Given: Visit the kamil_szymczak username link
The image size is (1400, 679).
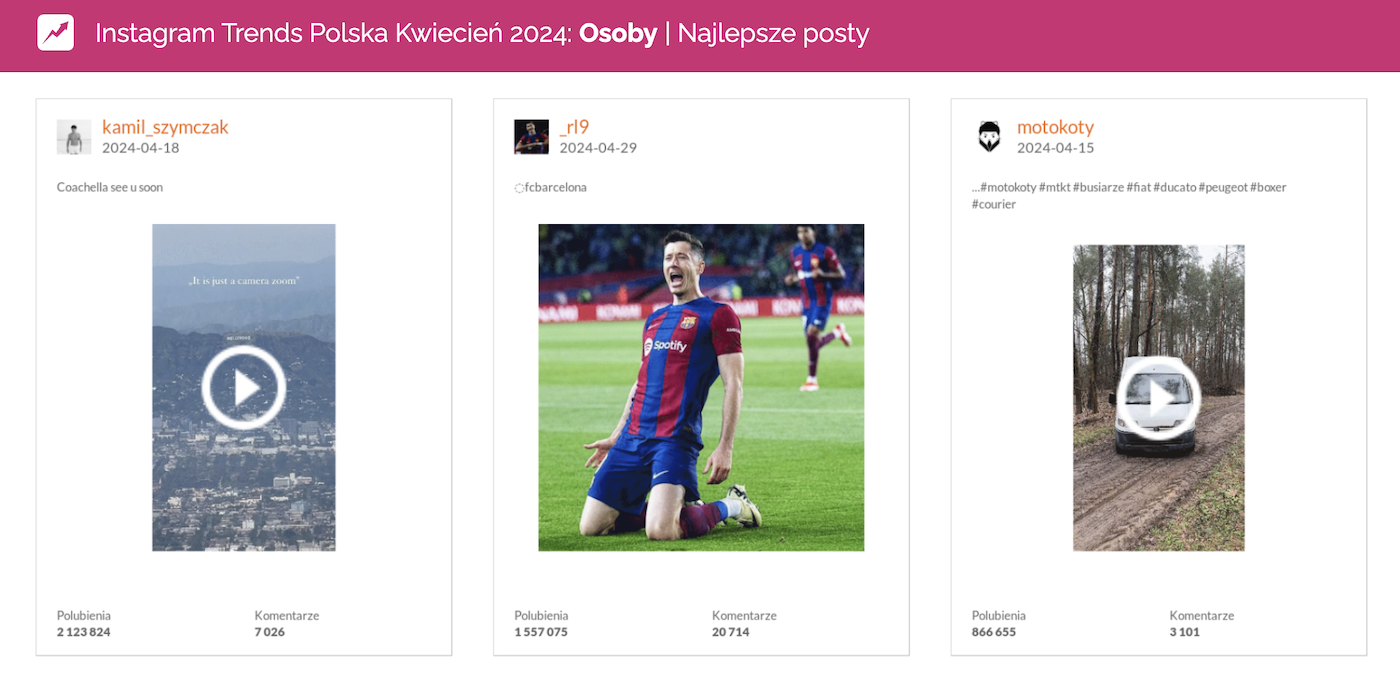Looking at the screenshot, I should pyautogui.click(x=165, y=127).
